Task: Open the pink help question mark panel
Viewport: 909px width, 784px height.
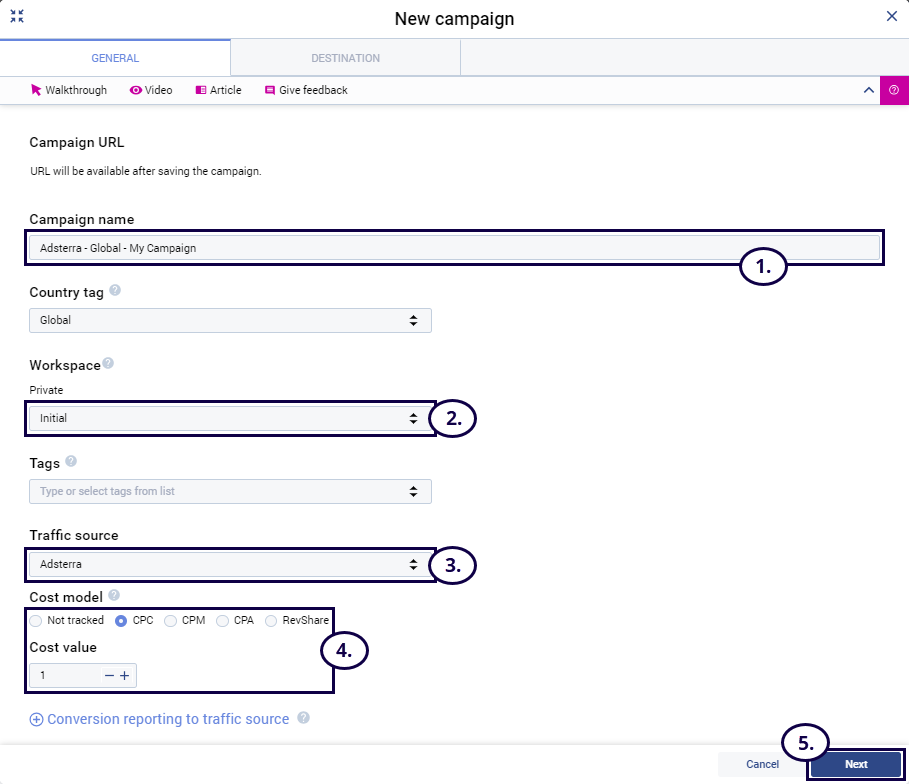Action: [x=894, y=90]
